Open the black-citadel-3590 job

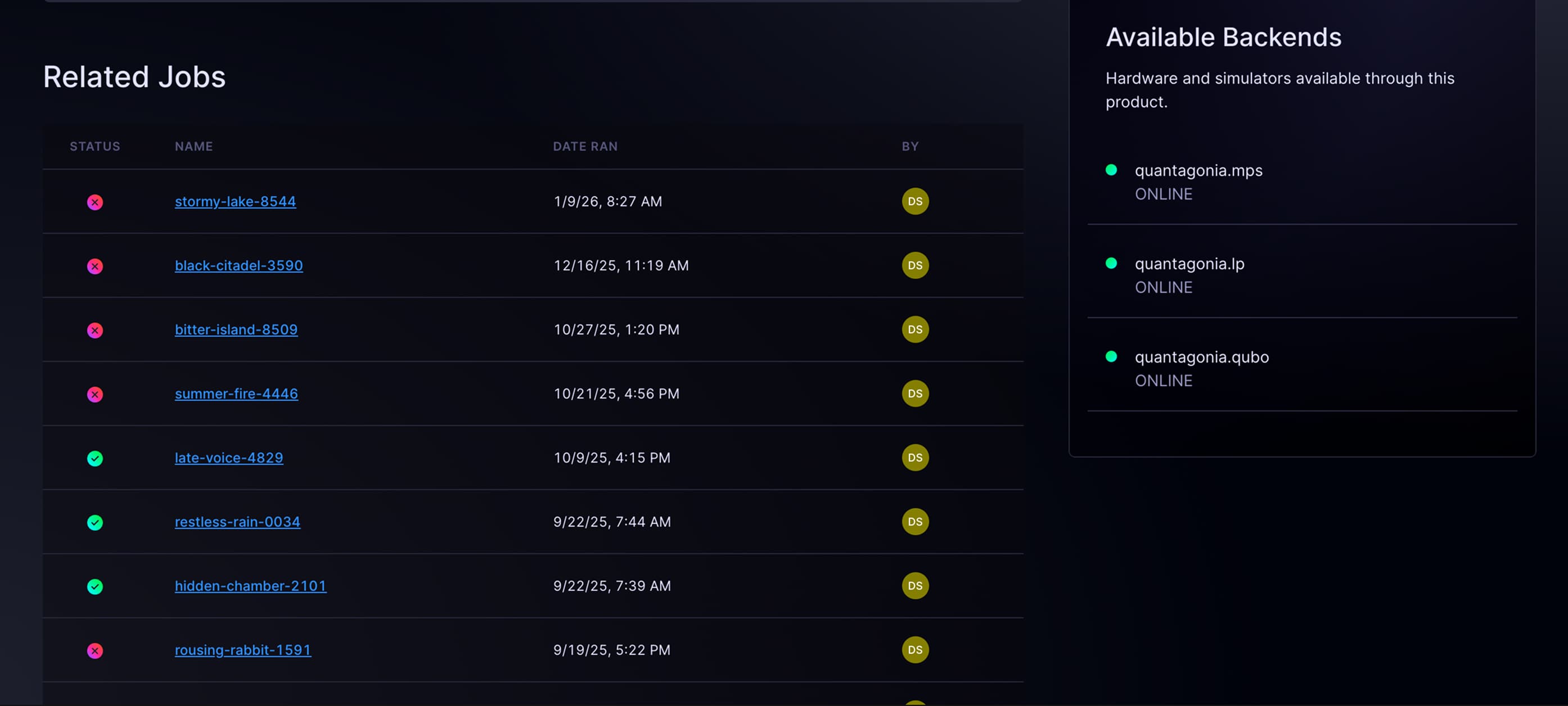(x=238, y=265)
